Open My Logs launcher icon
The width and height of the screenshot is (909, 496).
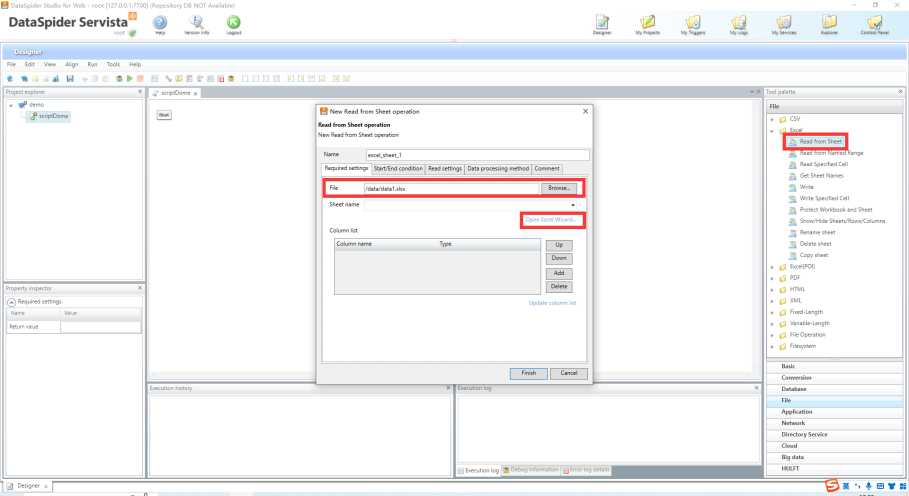[x=739, y=24]
